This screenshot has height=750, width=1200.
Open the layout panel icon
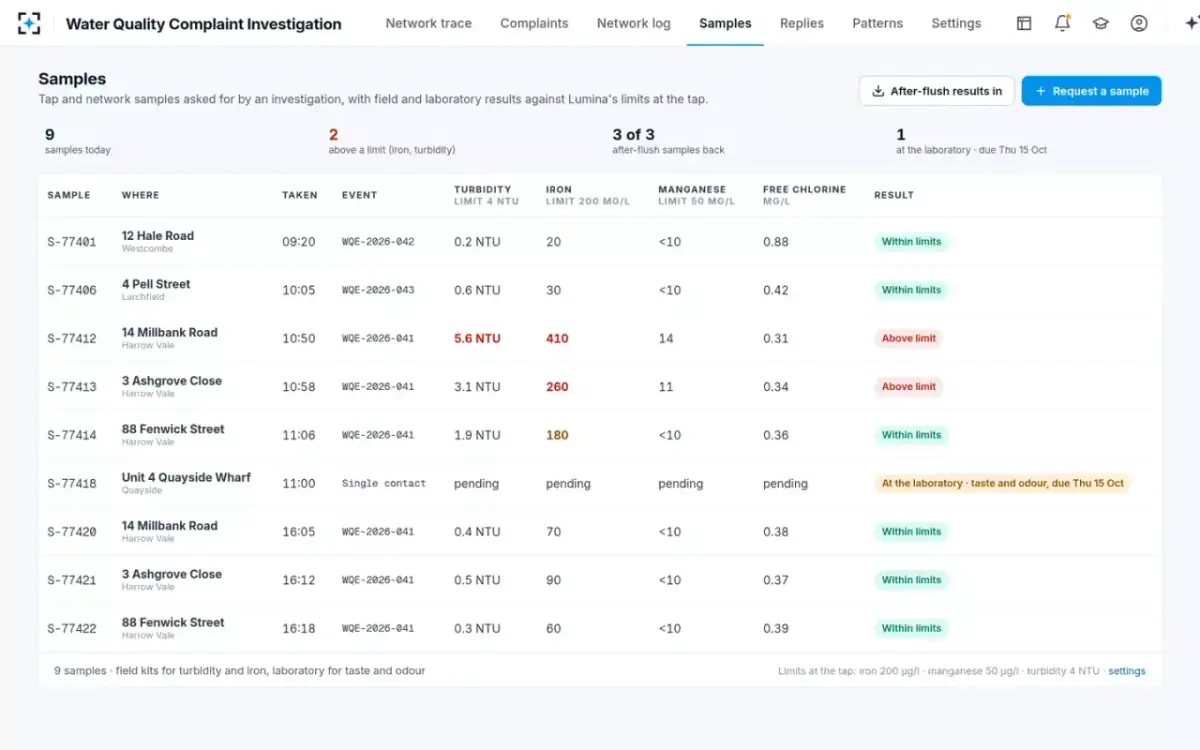tap(1024, 23)
